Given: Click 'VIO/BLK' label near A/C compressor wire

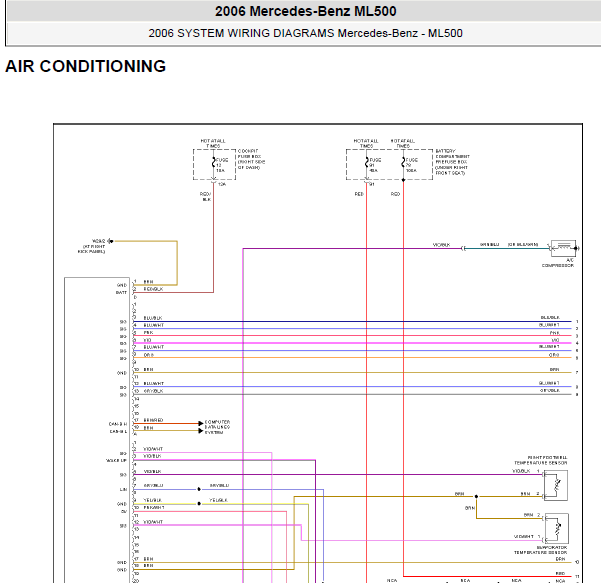Looking at the screenshot, I should tap(442, 245).
